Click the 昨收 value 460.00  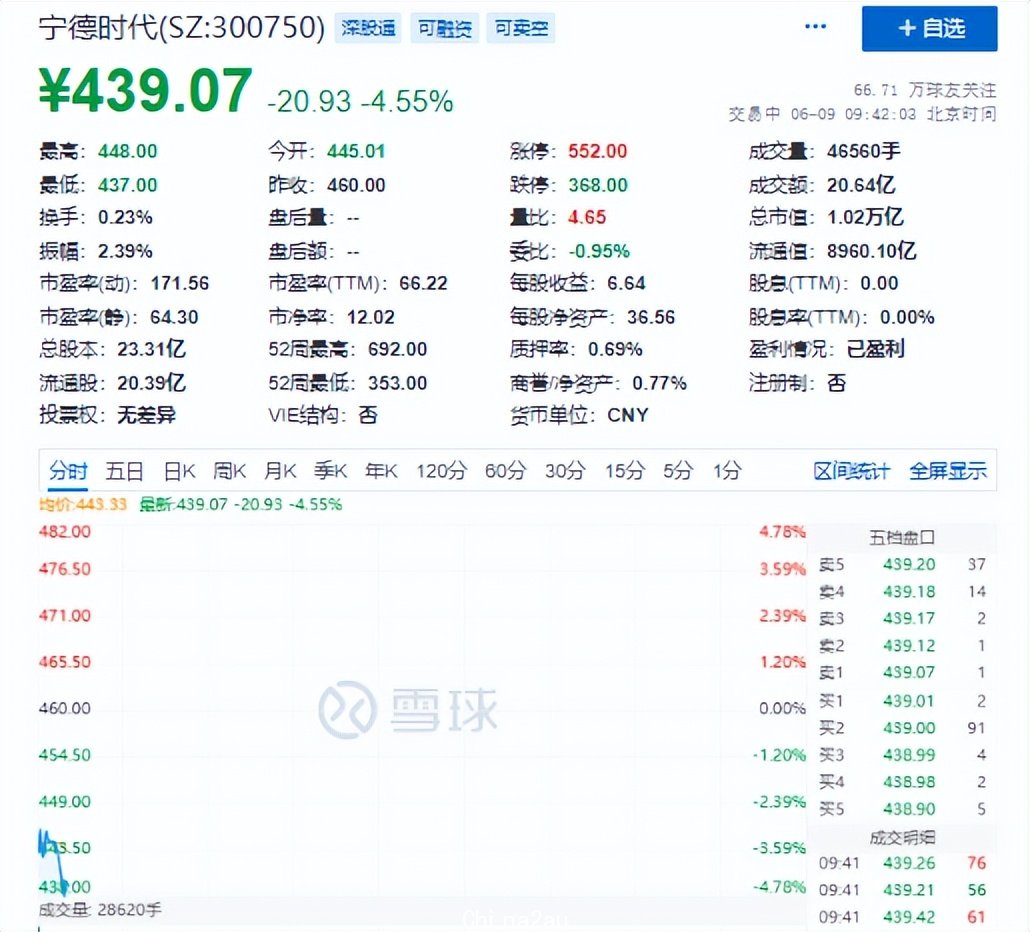356,185
